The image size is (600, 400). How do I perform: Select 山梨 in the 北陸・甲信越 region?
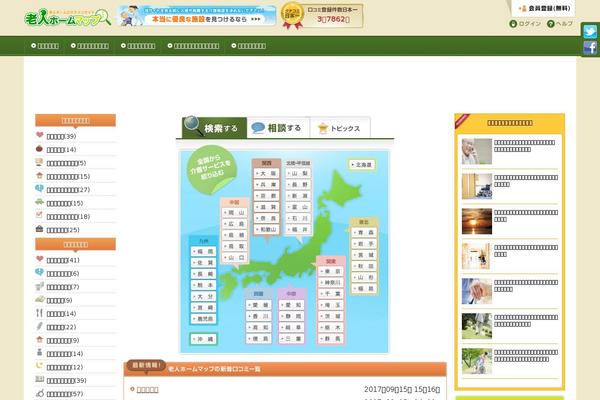pyautogui.click(x=298, y=173)
